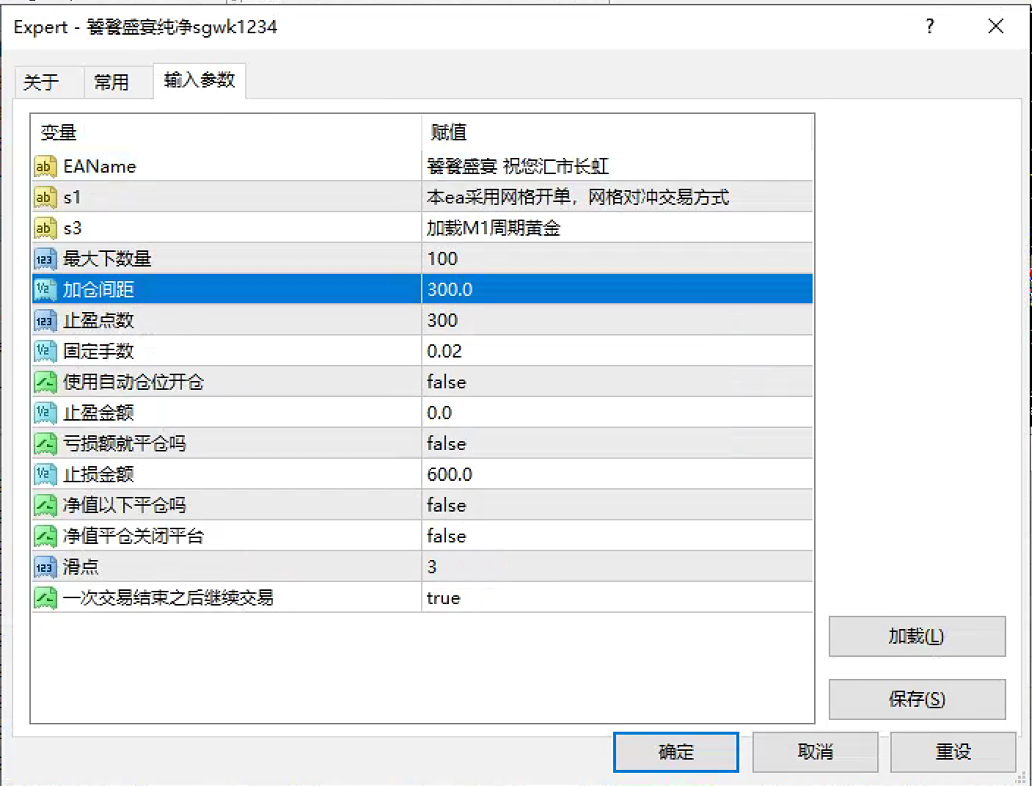
Task: Click the text type icon next to s3
Action: (x=46, y=227)
